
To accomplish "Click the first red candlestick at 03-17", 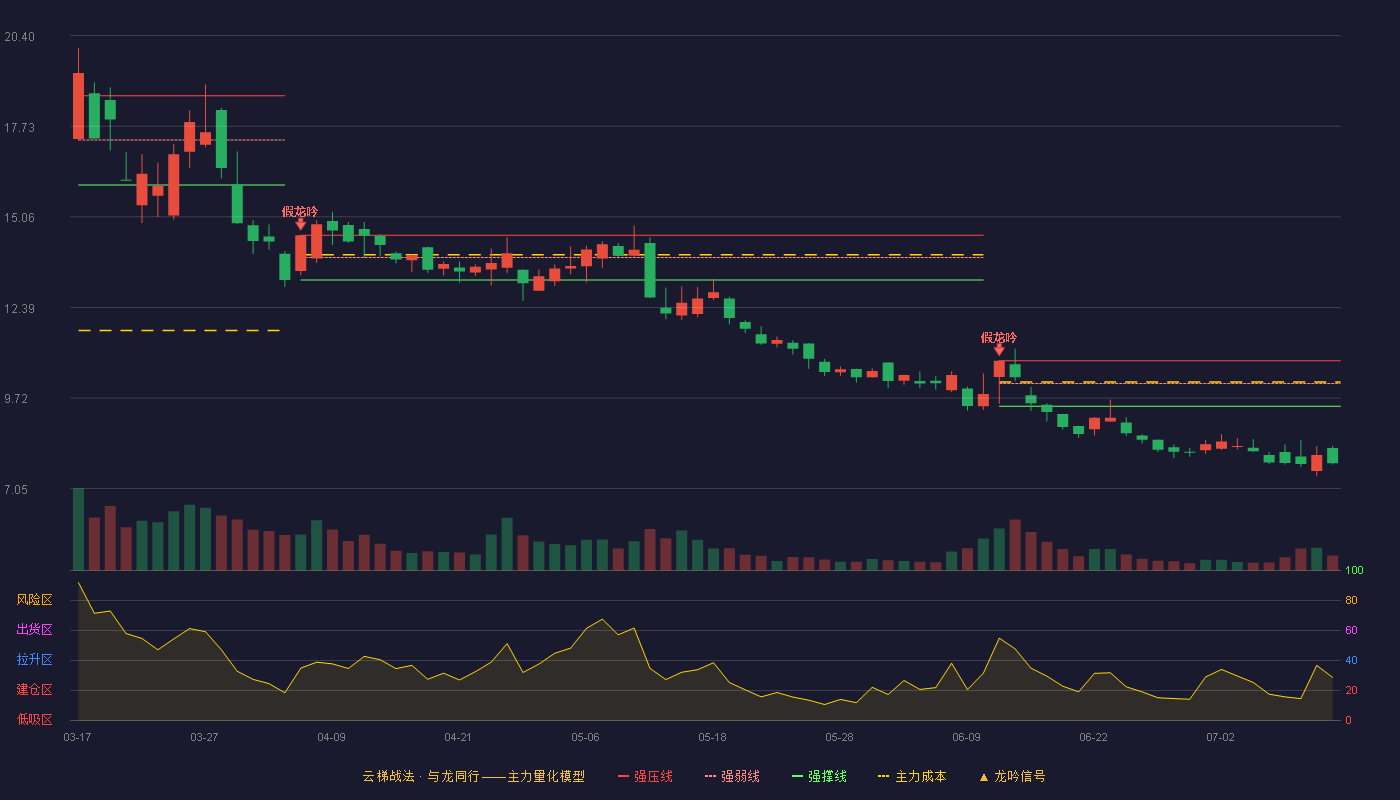I will tap(78, 106).
